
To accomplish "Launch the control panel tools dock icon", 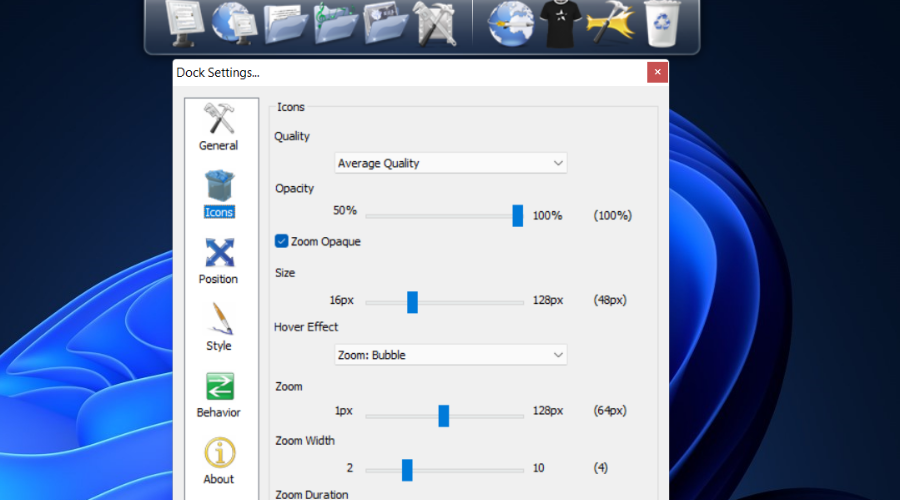I will [435, 24].
